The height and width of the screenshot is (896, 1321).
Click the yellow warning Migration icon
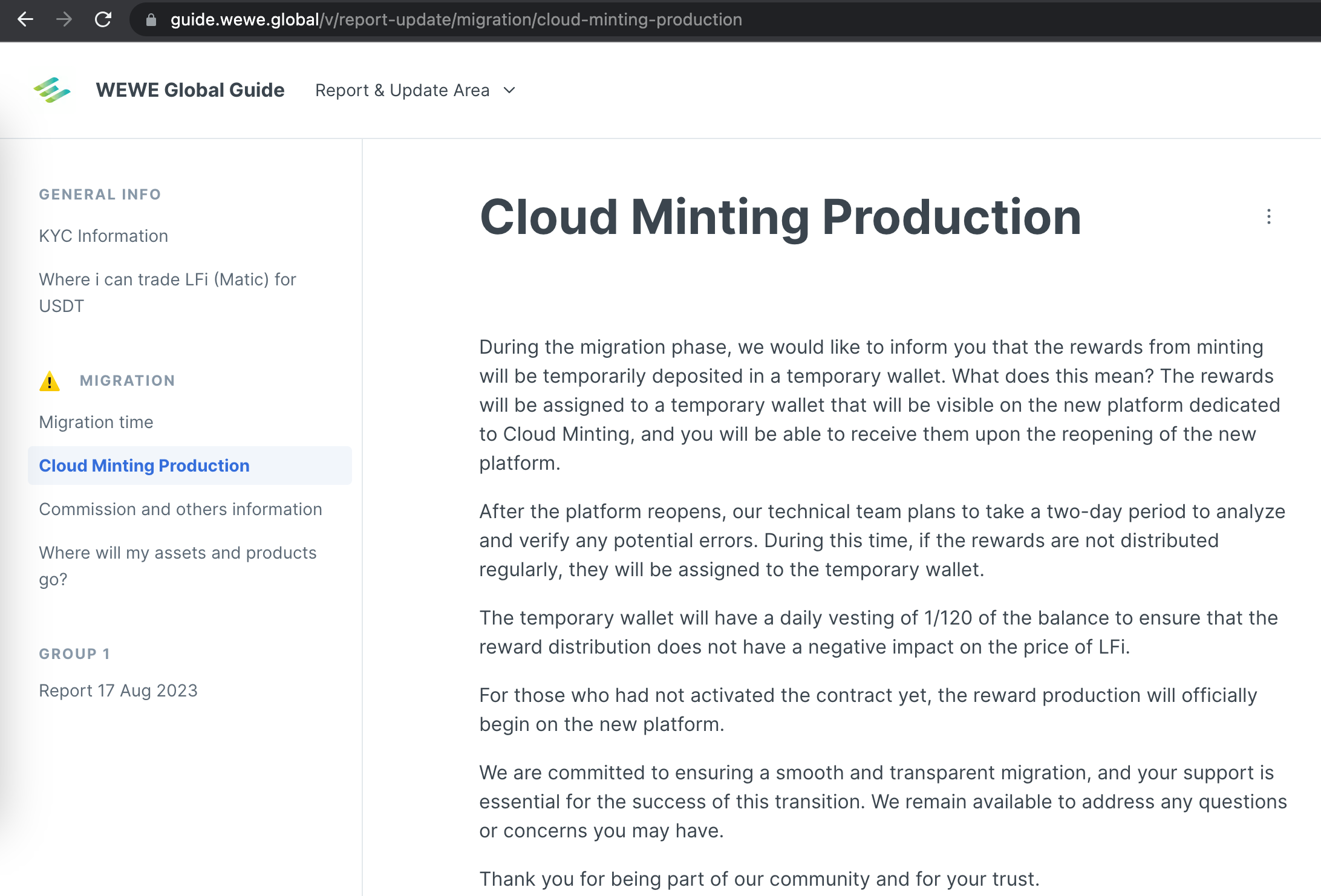tap(50, 381)
